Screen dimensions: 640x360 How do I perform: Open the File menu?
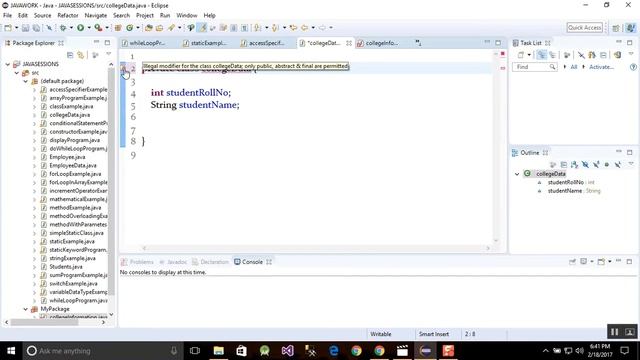pos(7,15)
